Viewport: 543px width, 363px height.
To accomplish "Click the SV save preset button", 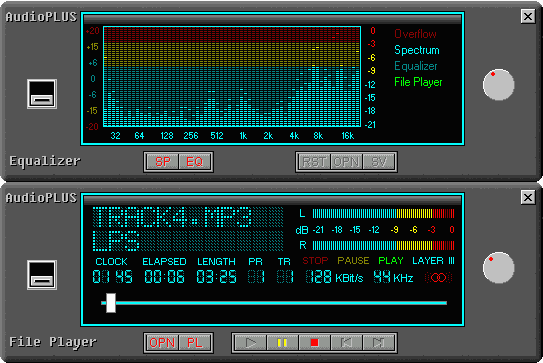I will coord(378,162).
